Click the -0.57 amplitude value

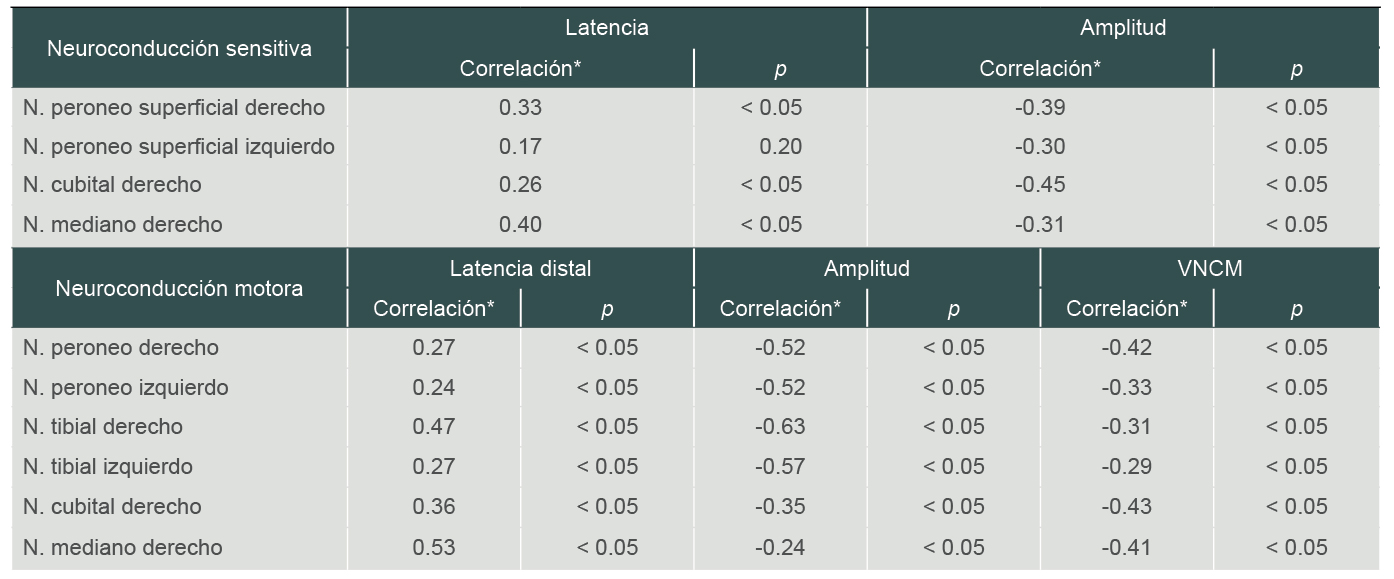tap(780, 467)
